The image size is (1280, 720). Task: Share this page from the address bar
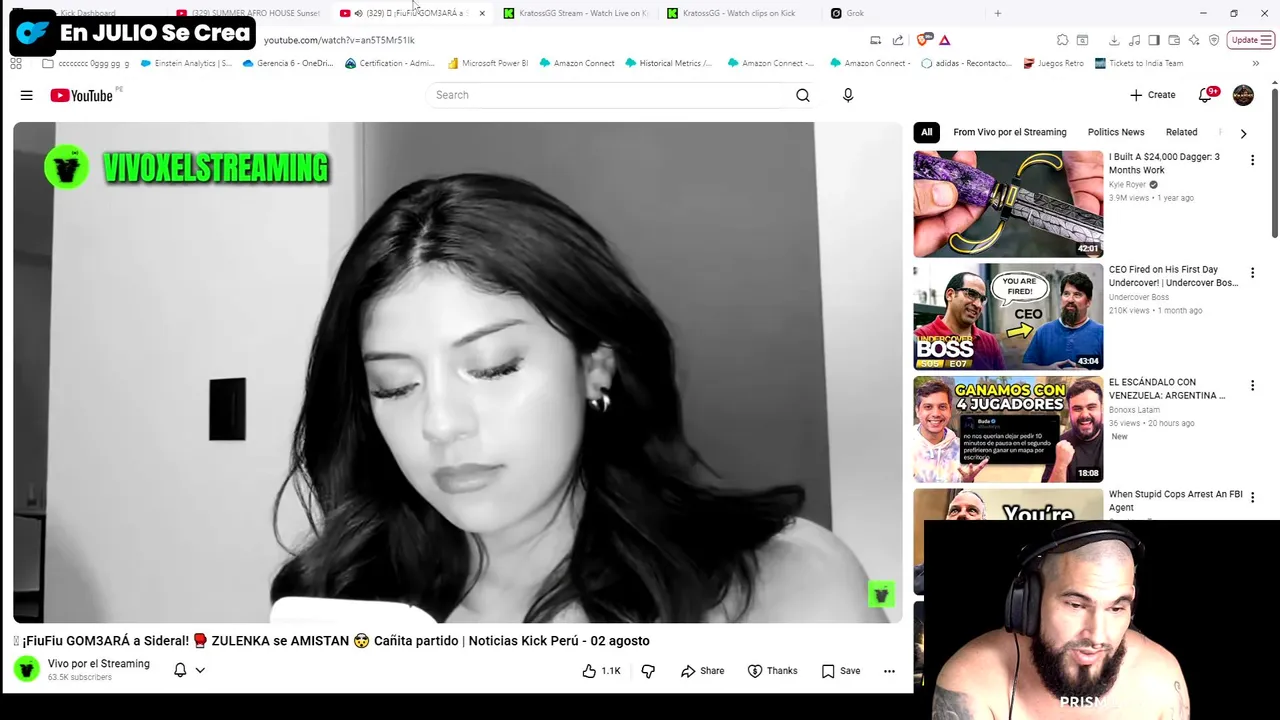click(x=897, y=40)
